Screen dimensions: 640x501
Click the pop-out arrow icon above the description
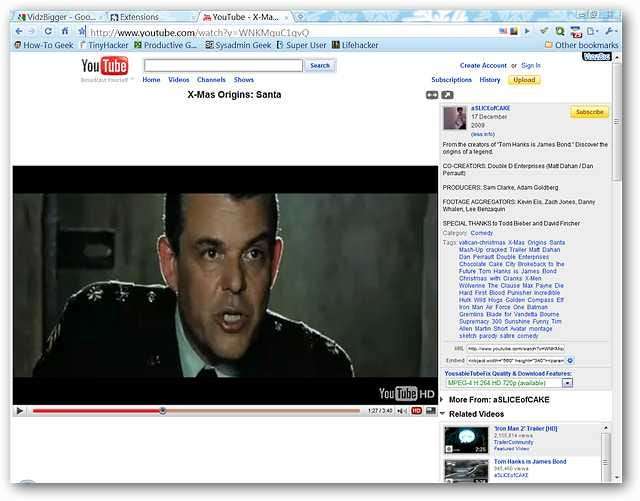447,95
